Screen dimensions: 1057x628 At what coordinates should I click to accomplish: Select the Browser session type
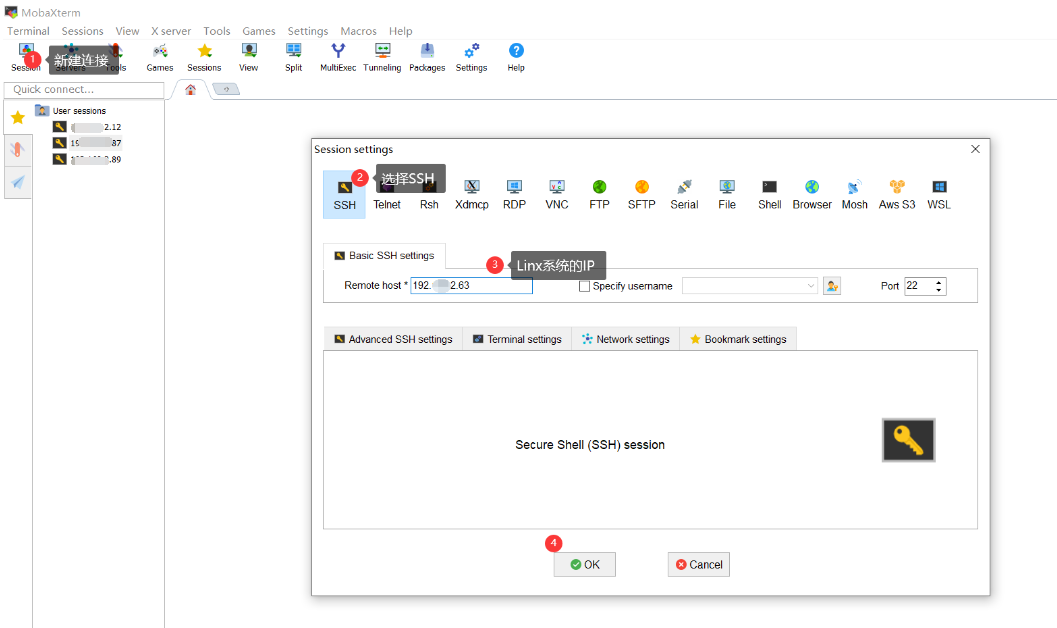(x=812, y=195)
